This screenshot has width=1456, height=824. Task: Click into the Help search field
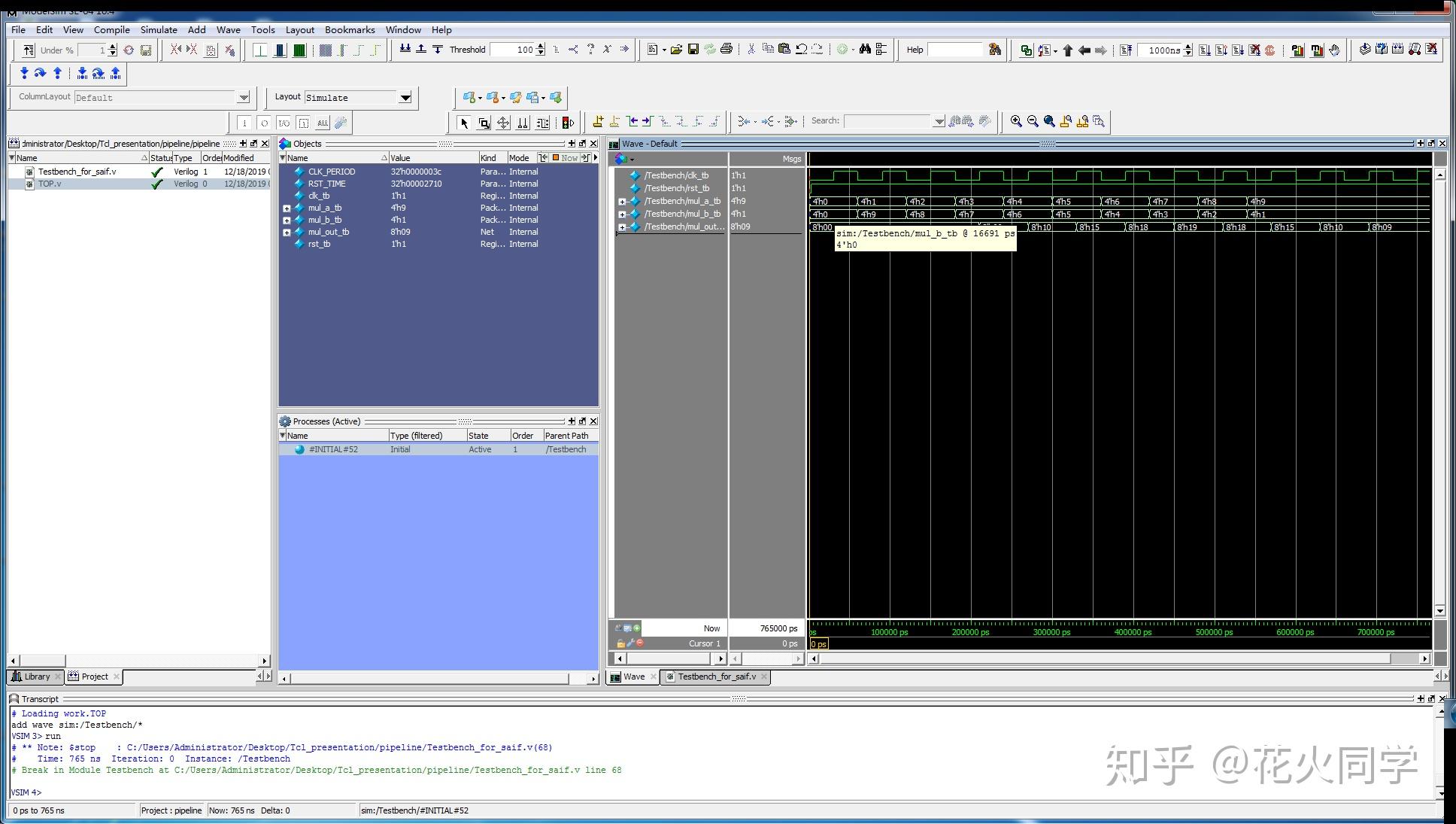tap(955, 50)
